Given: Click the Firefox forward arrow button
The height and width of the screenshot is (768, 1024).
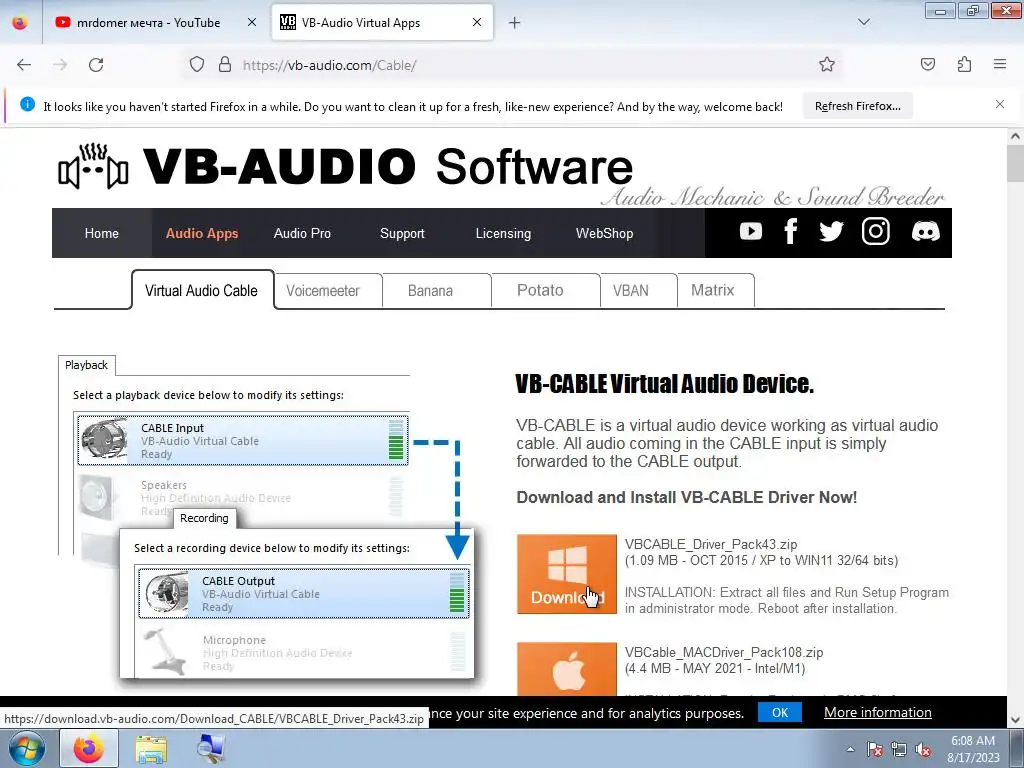Looking at the screenshot, I should pyautogui.click(x=60, y=65).
